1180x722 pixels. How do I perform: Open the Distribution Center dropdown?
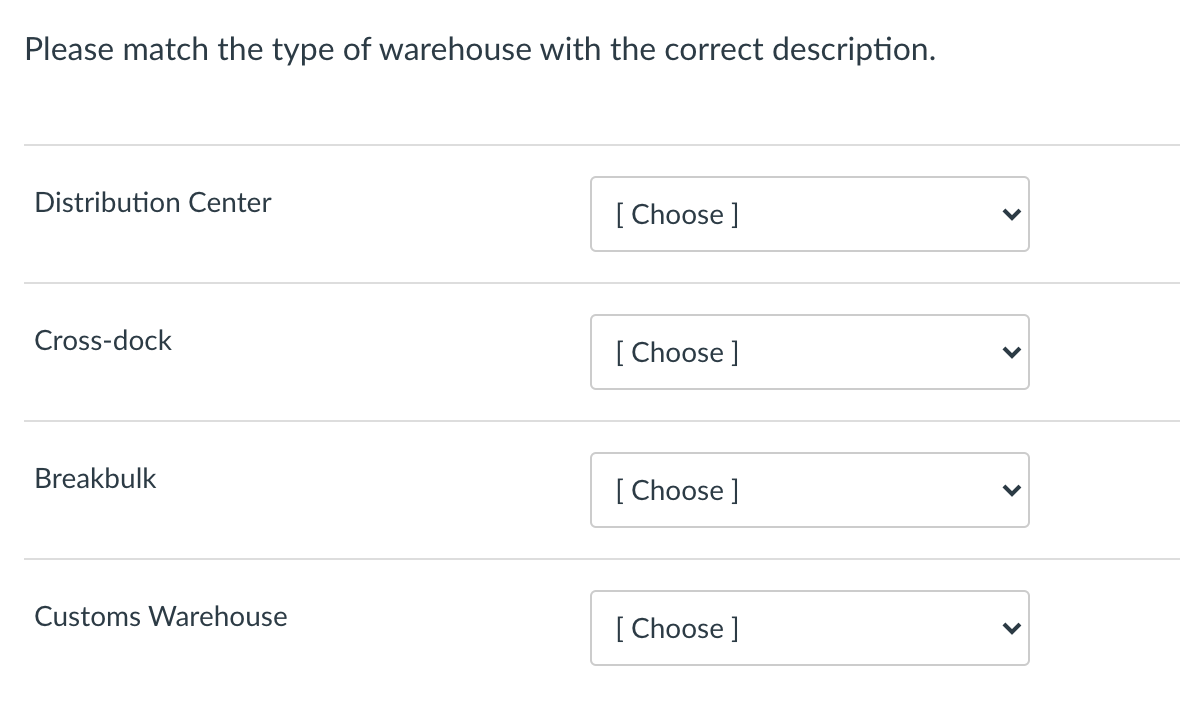pos(810,214)
